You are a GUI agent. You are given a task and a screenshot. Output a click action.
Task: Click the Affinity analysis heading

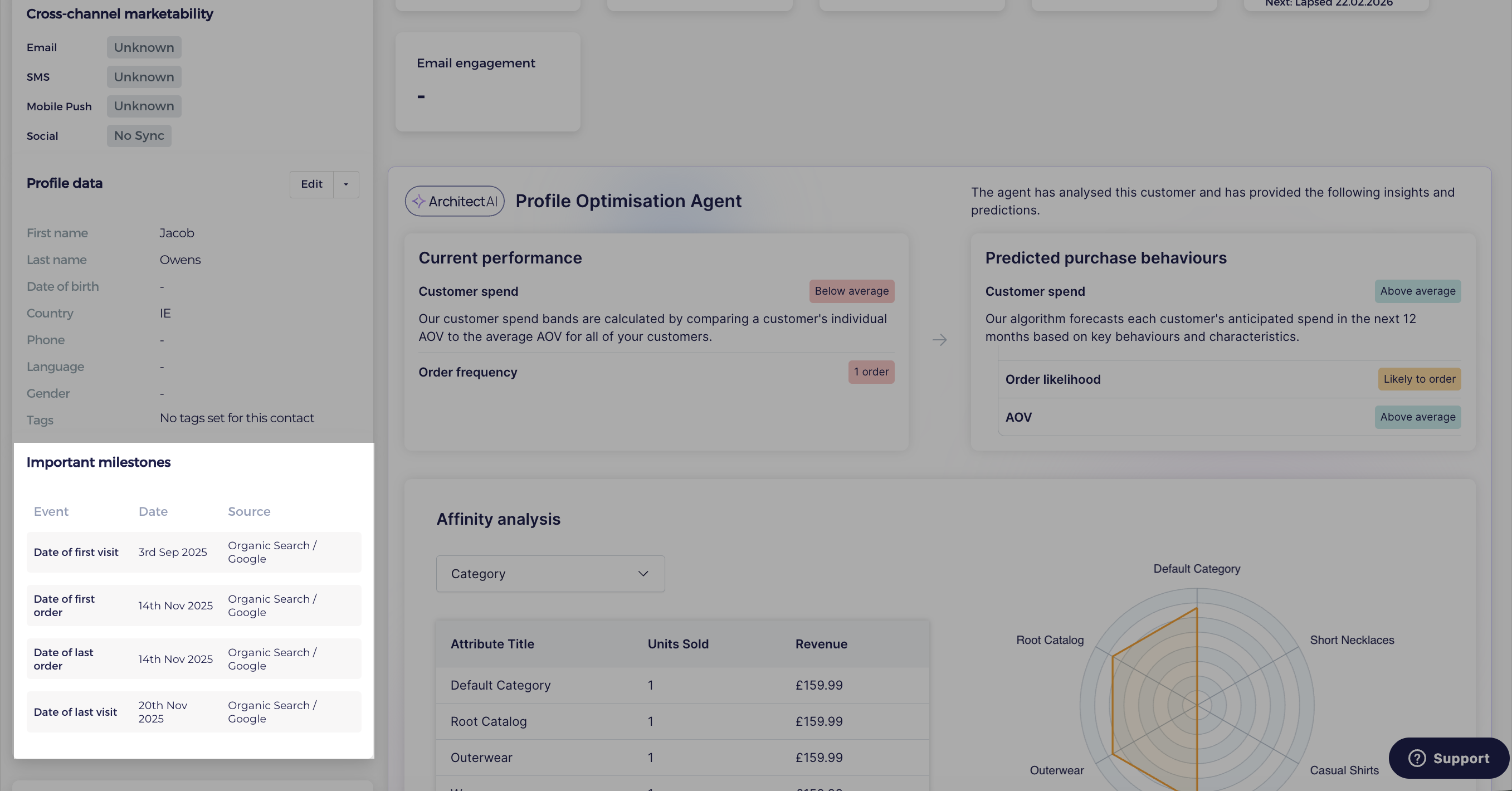[x=498, y=519]
